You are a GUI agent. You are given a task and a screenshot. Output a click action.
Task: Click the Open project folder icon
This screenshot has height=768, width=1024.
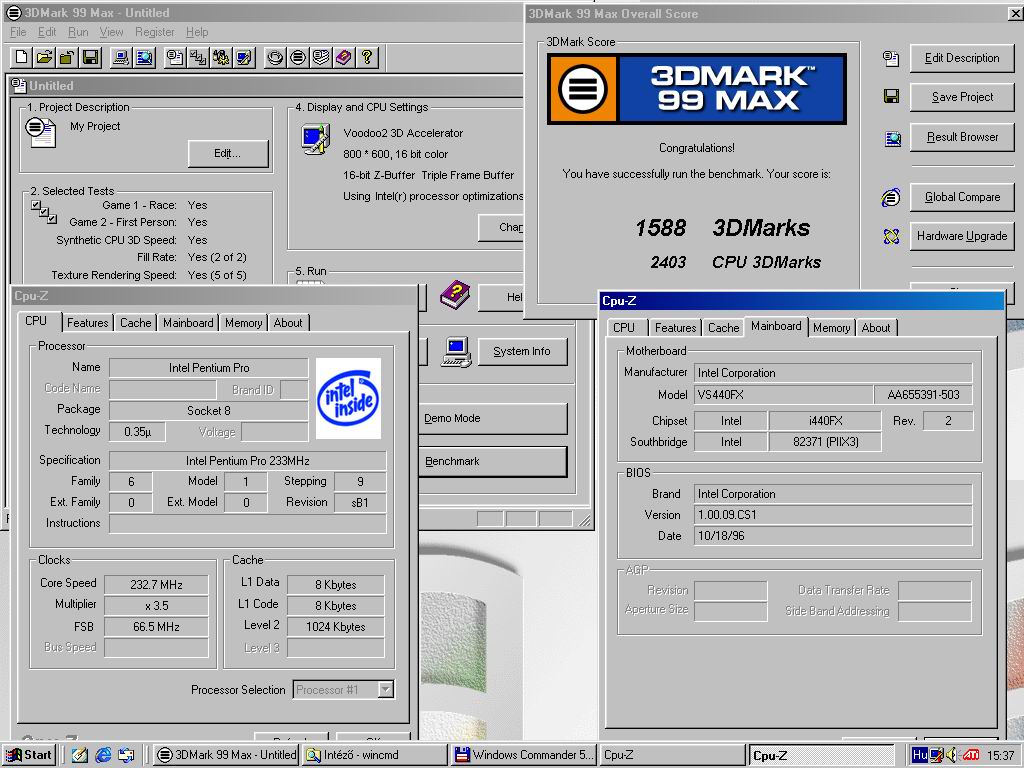point(44,57)
